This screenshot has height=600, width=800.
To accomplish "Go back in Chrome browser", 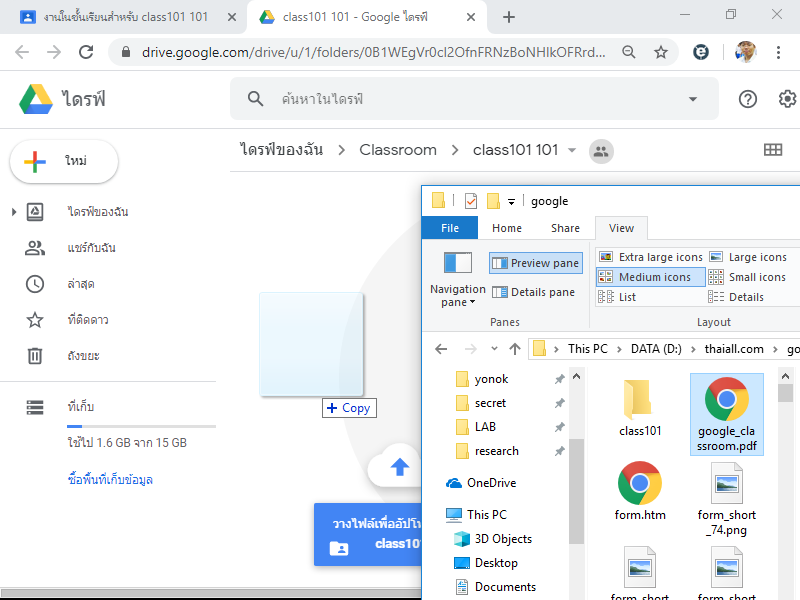I will coord(22,52).
